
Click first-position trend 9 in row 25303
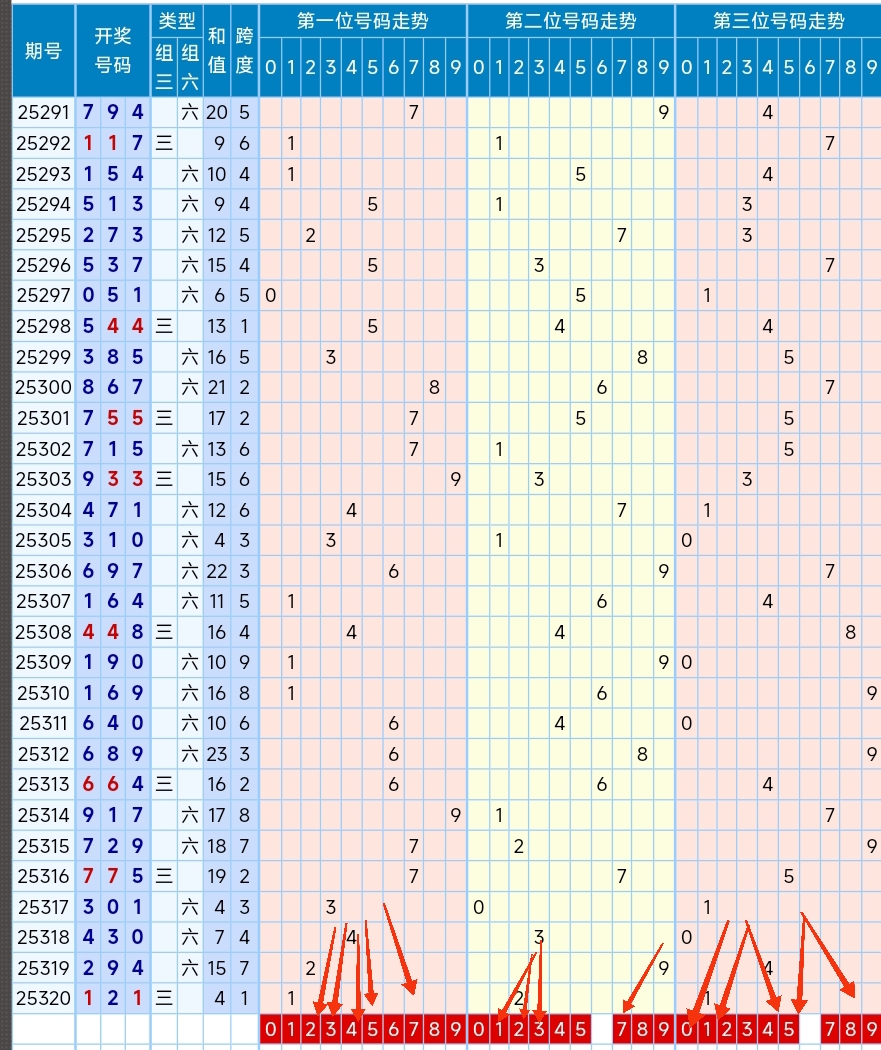click(x=455, y=479)
